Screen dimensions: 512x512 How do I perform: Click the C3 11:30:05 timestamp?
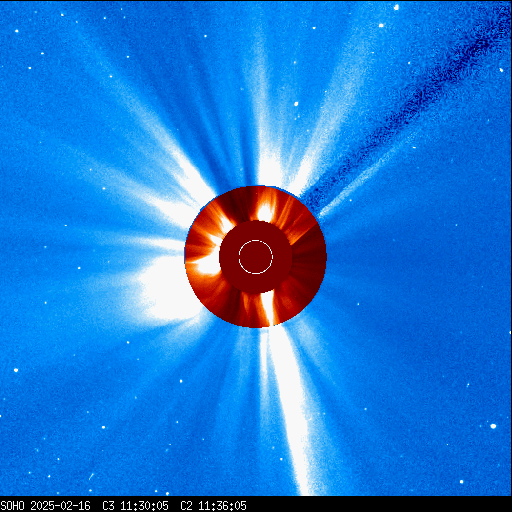pos(135,506)
